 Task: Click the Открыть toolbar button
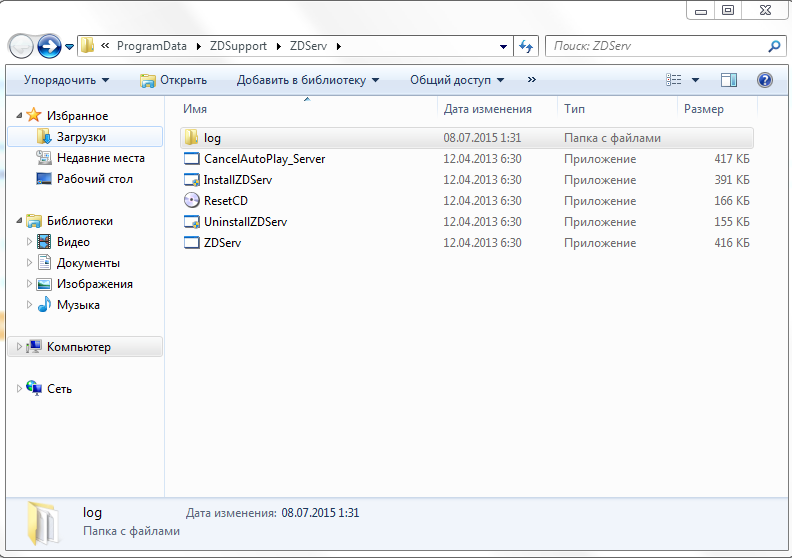173,80
